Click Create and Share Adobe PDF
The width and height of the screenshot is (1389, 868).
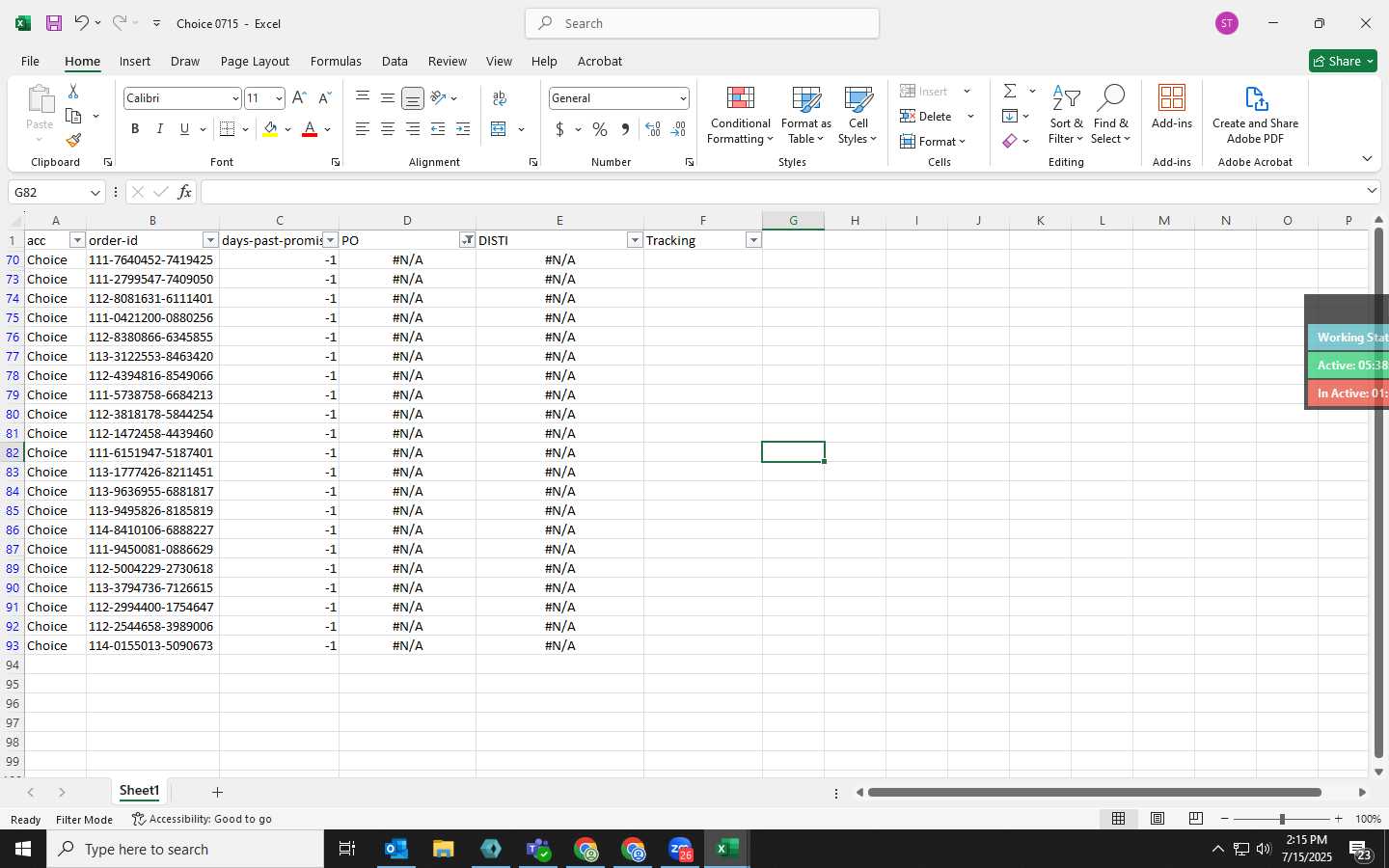pos(1255,114)
